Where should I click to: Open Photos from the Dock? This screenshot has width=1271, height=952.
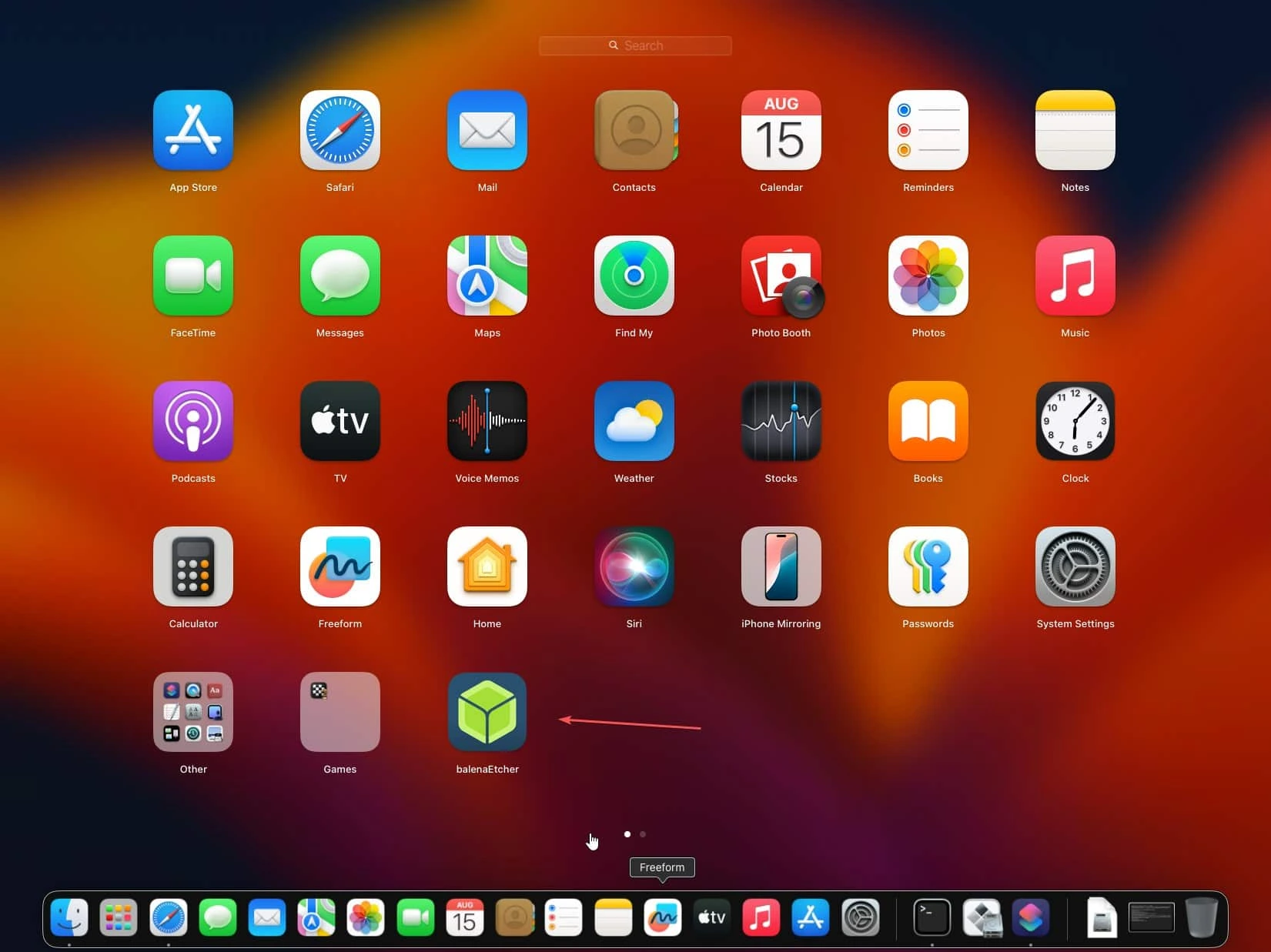tap(366, 917)
